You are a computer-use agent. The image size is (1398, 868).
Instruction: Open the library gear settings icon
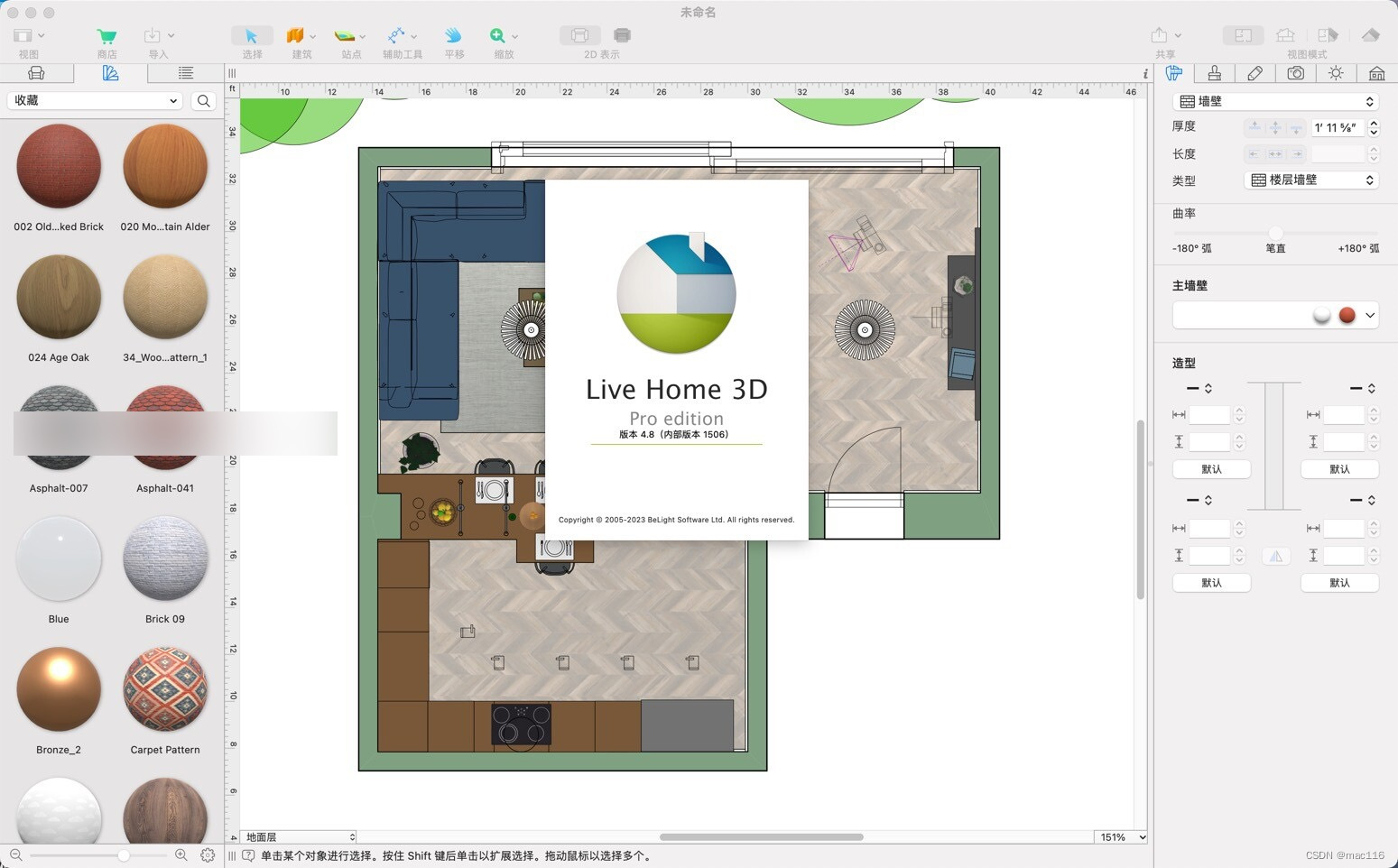coord(208,855)
